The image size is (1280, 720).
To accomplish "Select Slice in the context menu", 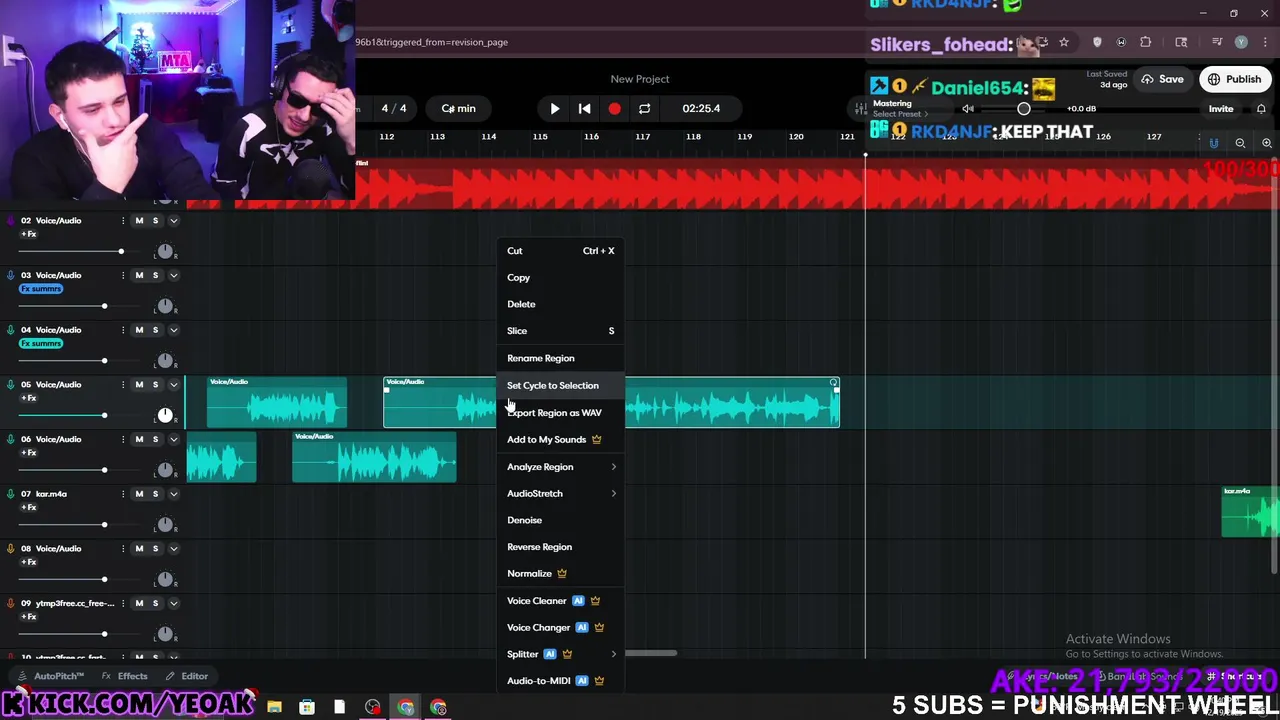I will [x=561, y=331].
